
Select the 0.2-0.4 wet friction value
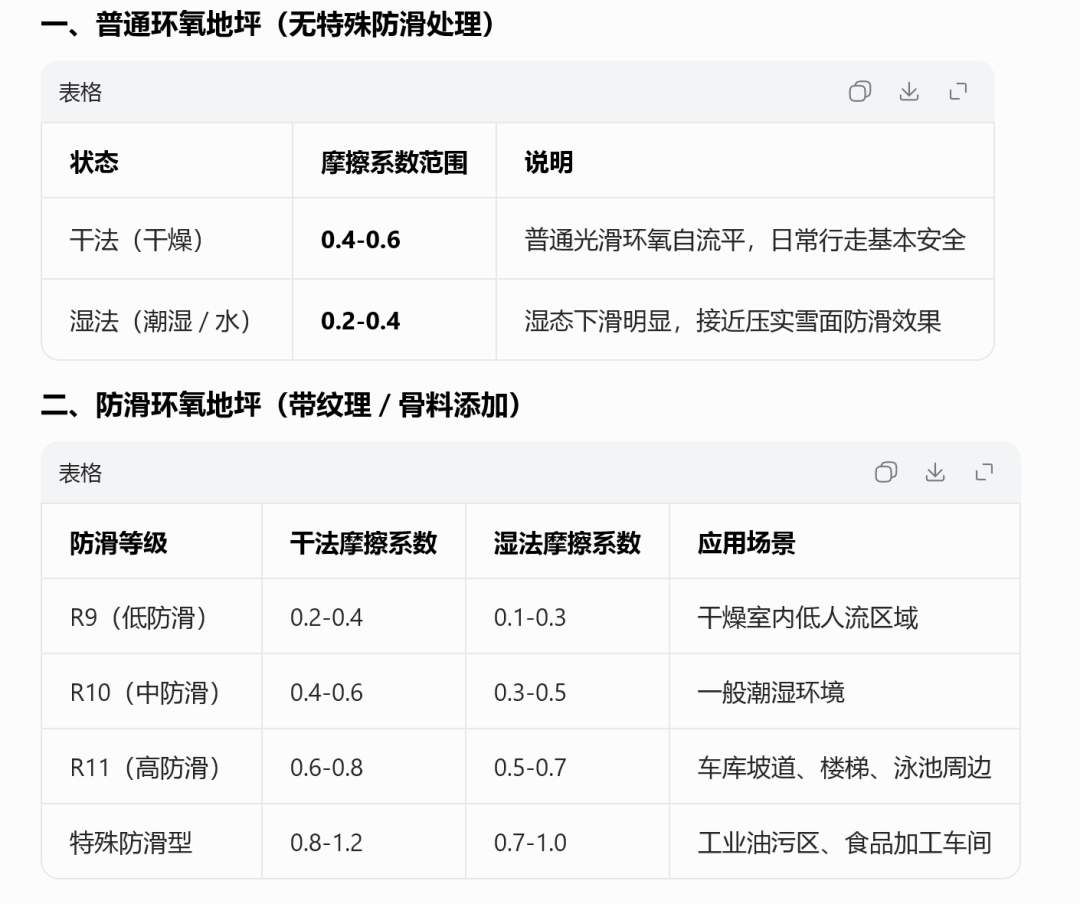[360, 321]
